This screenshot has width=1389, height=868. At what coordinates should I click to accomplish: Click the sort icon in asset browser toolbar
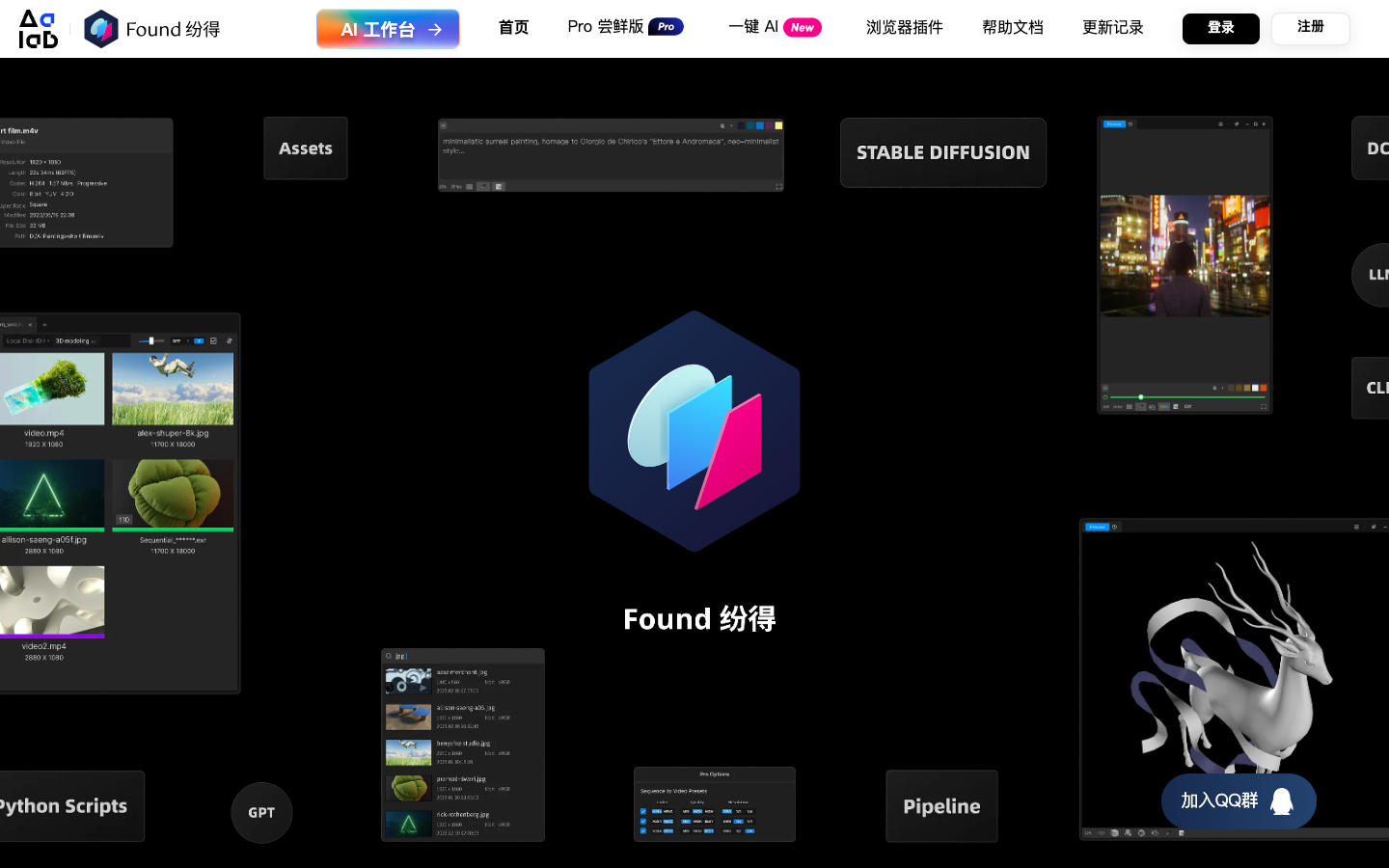[229, 340]
